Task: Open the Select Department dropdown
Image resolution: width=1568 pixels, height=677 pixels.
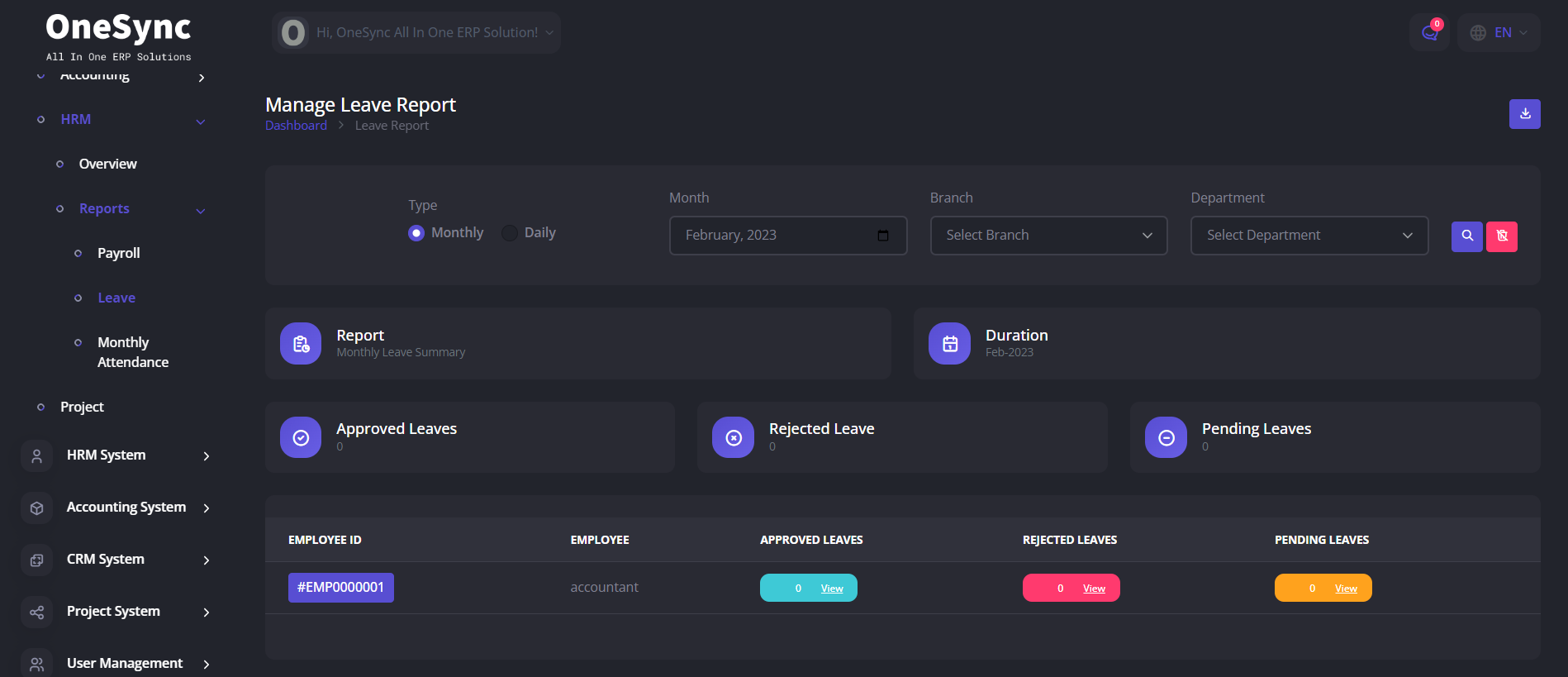Action: pos(1309,236)
